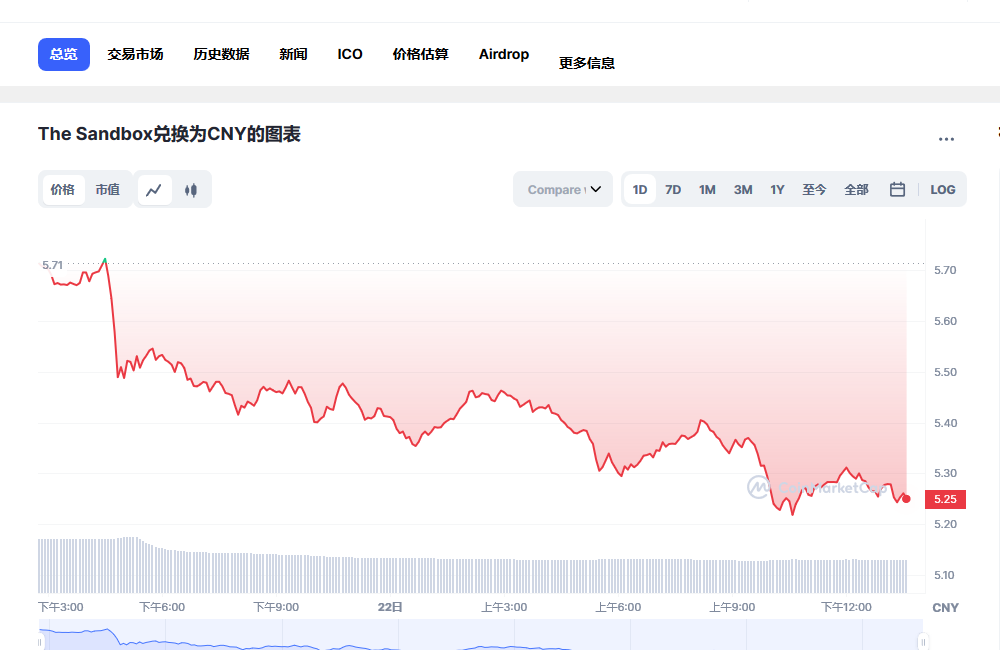This screenshot has height=650, width=1000.
Task: Click the red current price point marker
Action: [x=906, y=499]
